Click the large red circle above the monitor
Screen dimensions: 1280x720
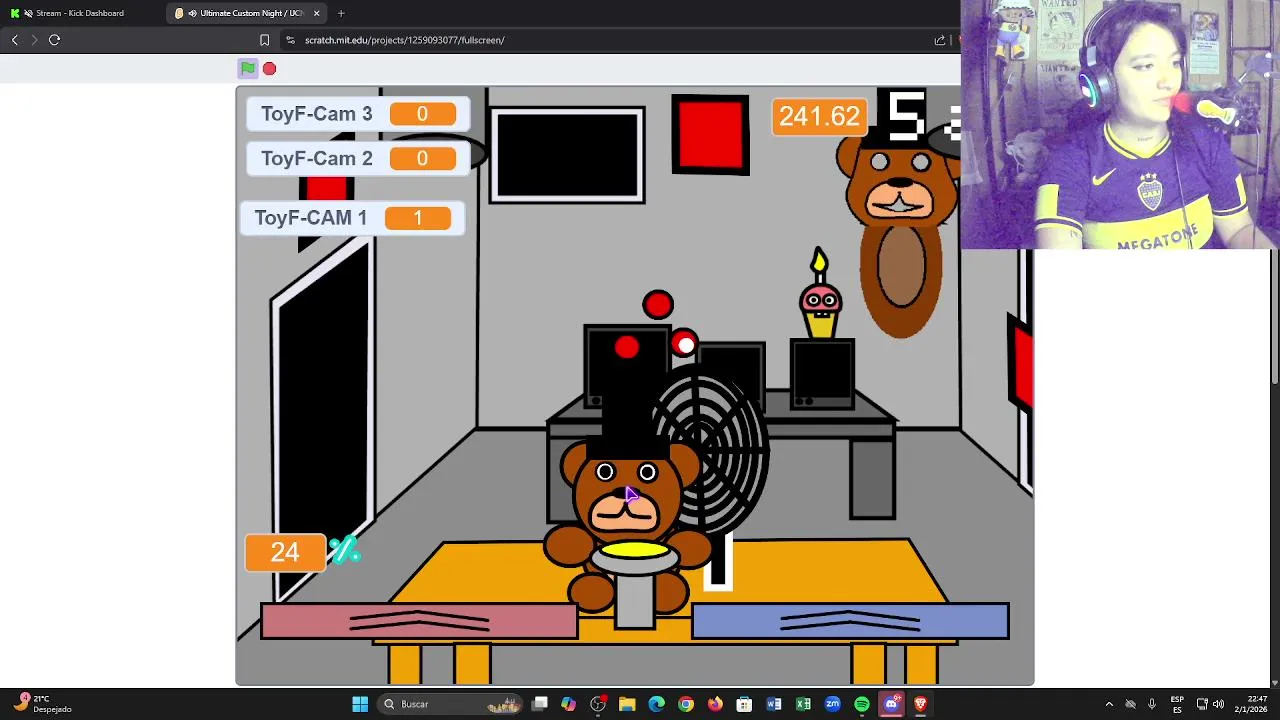coord(658,305)
